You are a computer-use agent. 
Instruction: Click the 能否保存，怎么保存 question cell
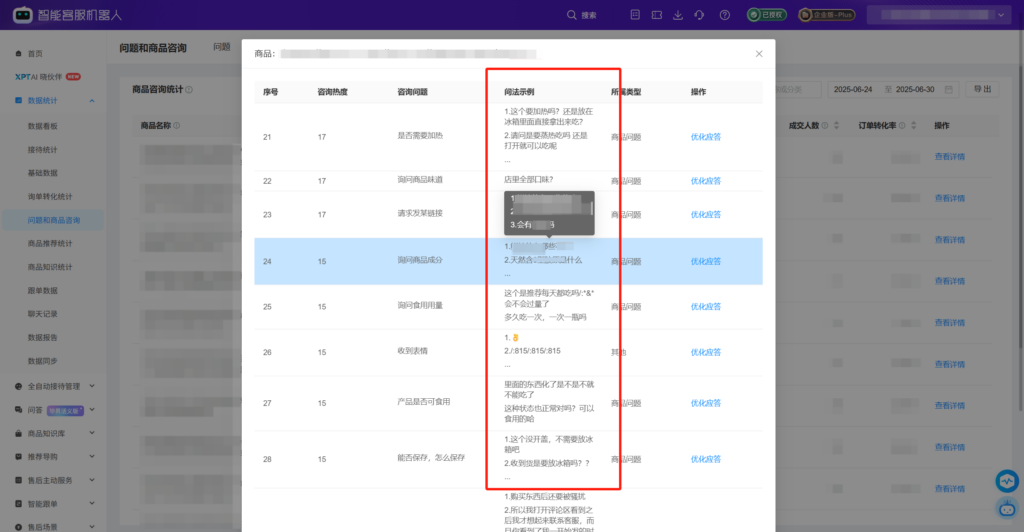point(431,458)
